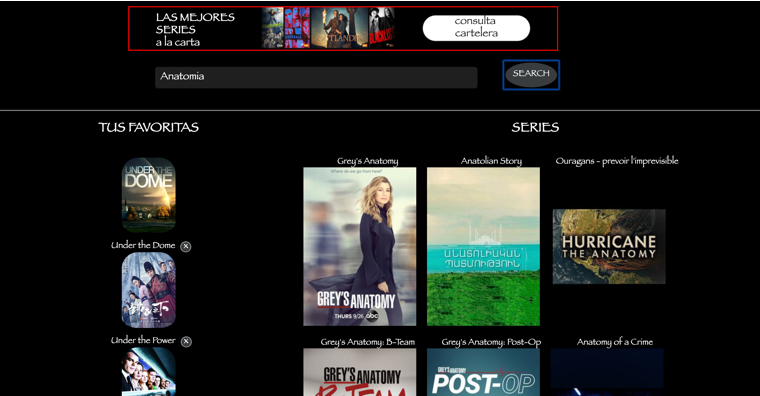Open the Under the Power favorite poster
The height and width of the screenshot is (396, 760).
(148, 290)
